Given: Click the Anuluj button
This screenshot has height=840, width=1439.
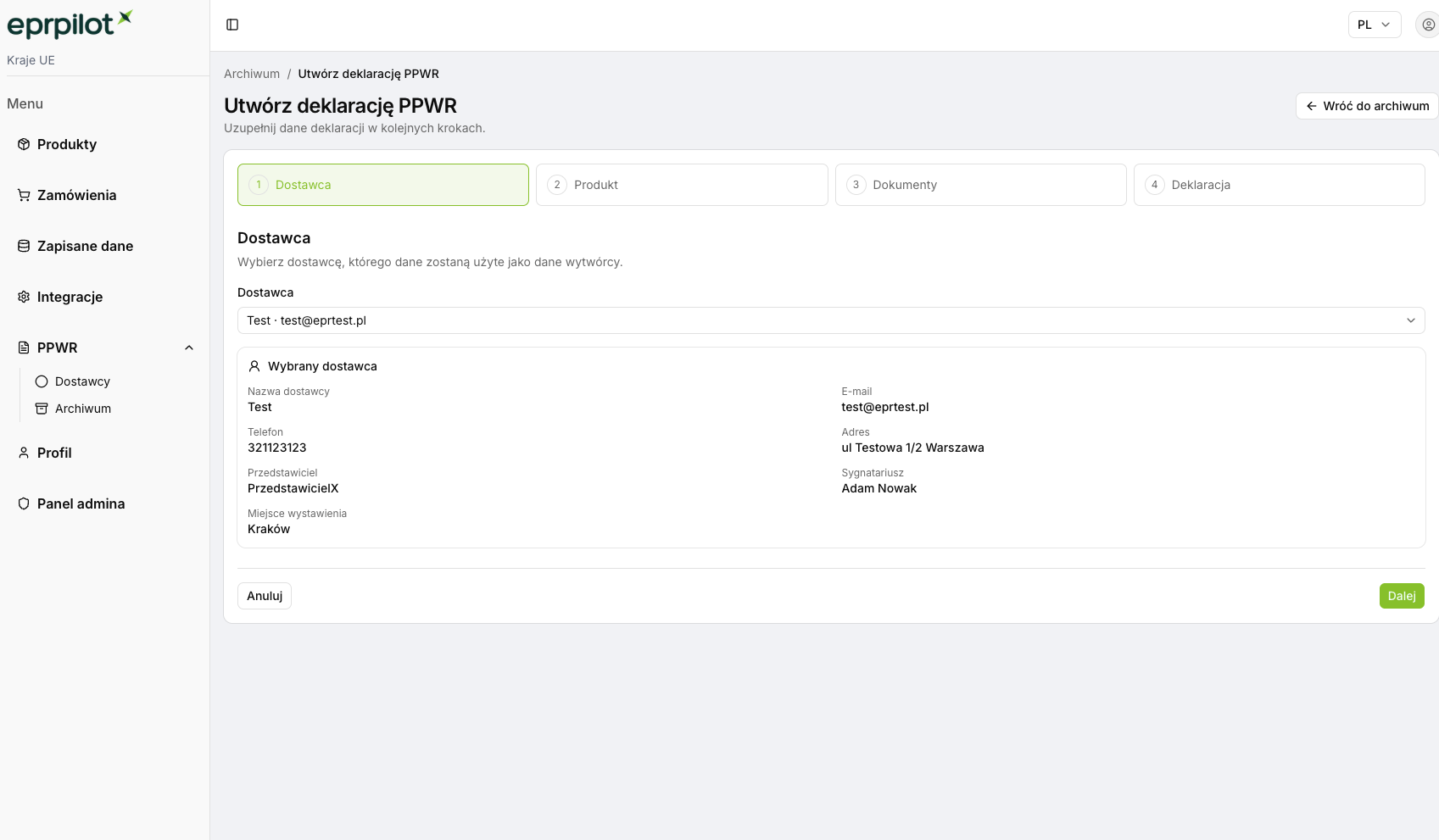Looking at the screenshot, I should click(x=265, y=596).
